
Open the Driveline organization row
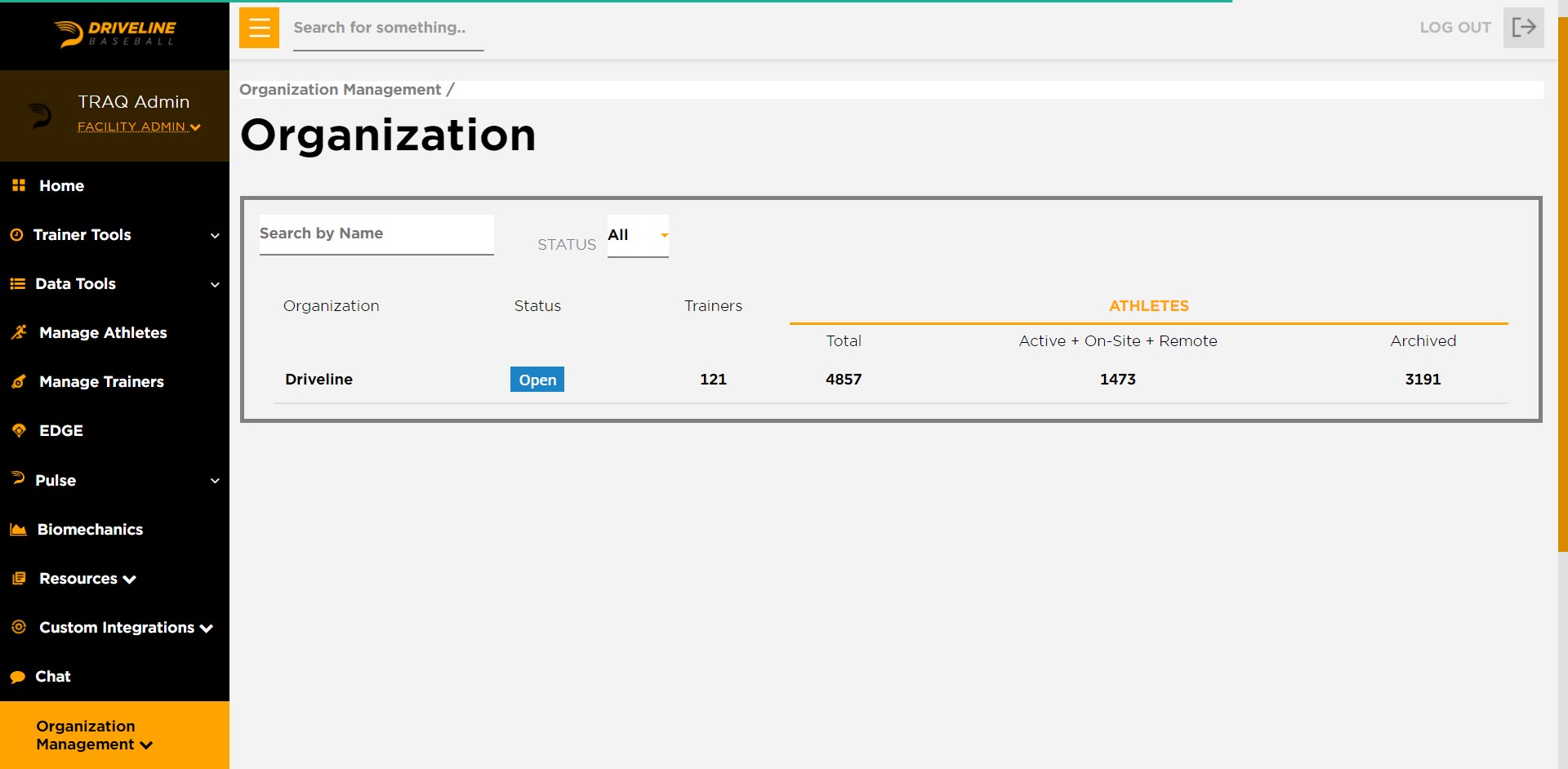pyautogui.click(x=891, y=379)
